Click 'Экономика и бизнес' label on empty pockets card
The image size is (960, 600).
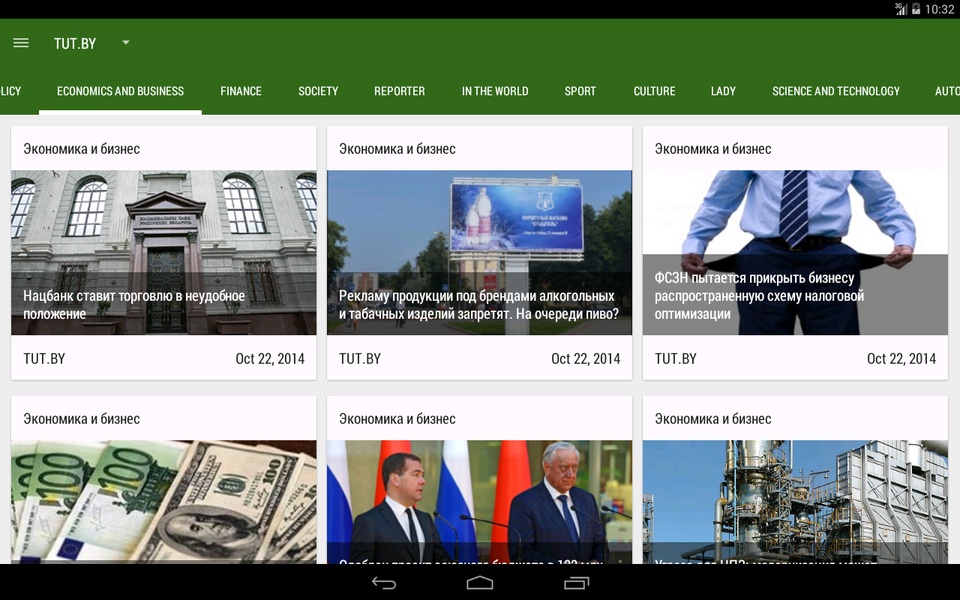pos(713,149)
